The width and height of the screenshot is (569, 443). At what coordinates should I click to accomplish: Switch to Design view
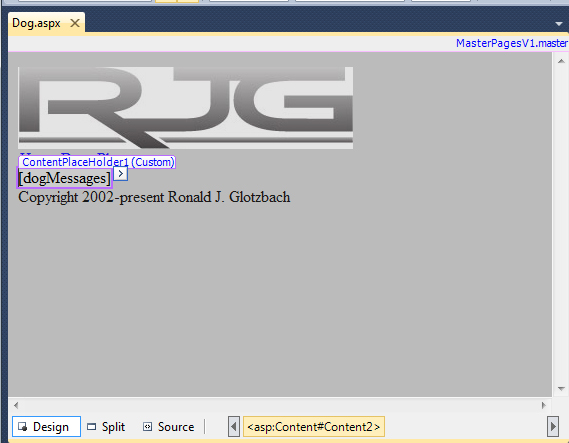tap(46, 427)
